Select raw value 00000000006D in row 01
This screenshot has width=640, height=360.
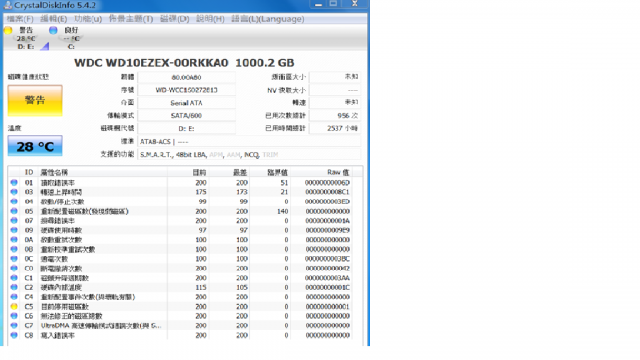[327, 182]
